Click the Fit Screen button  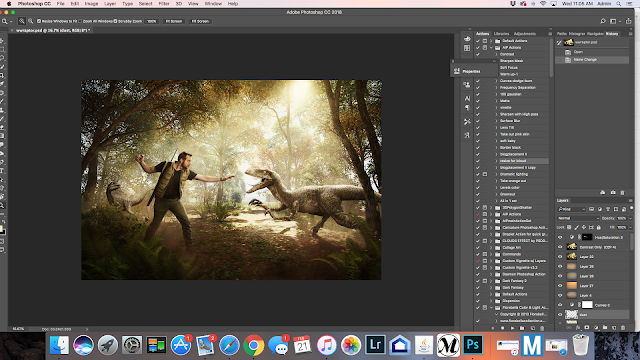pyautogui.click(x=173, y=21)
